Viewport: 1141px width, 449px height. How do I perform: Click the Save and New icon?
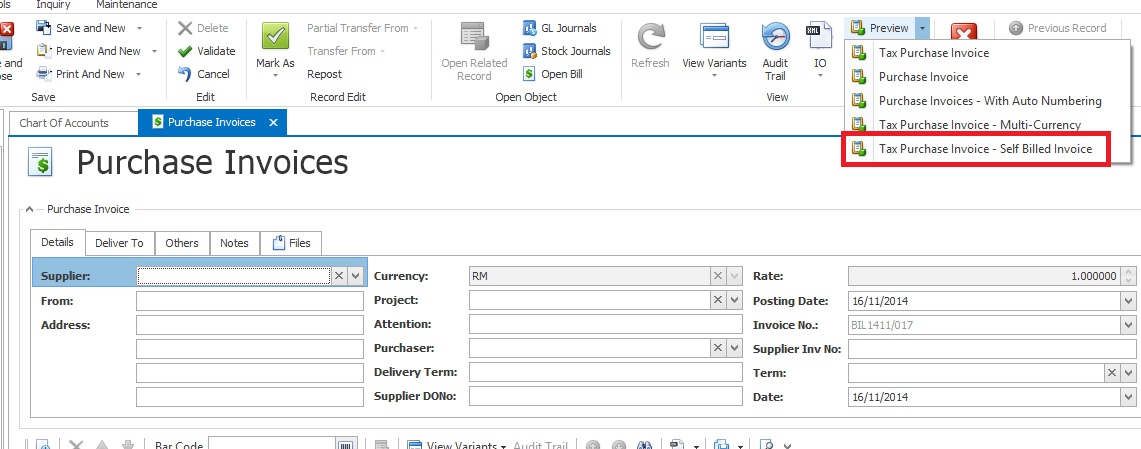click(44, 28)
